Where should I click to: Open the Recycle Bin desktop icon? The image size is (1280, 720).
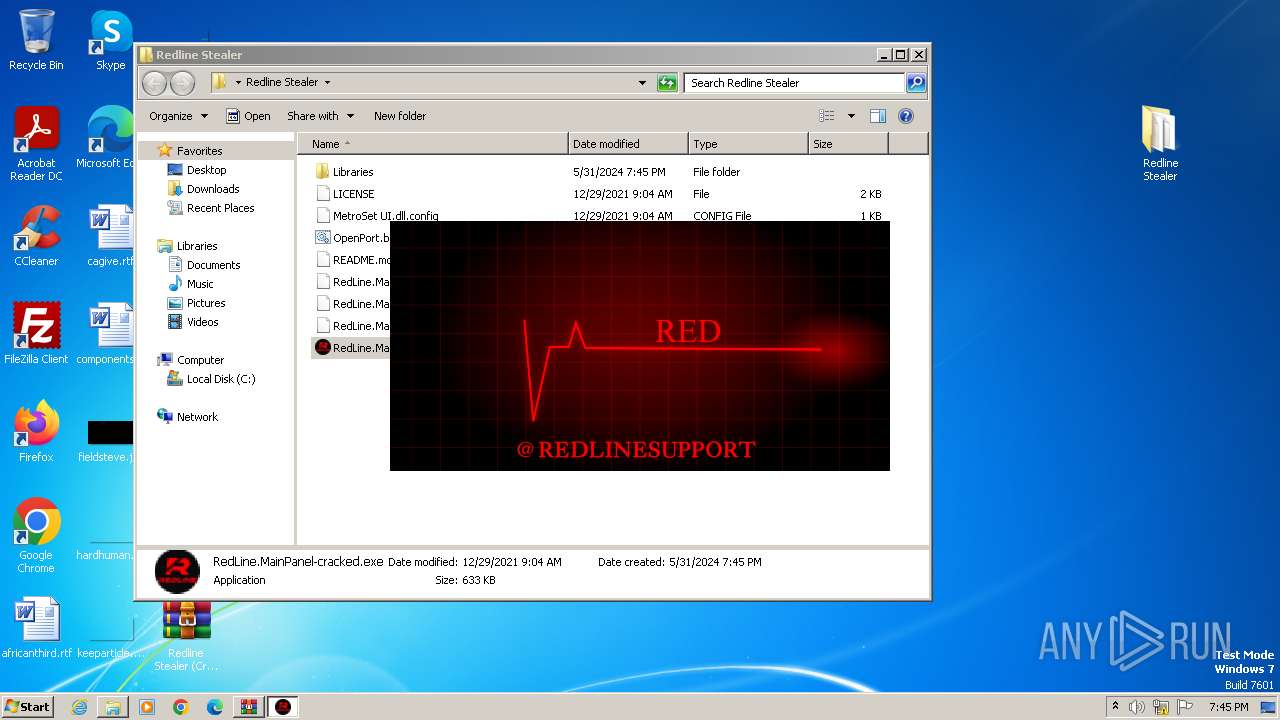click(36, 40)
